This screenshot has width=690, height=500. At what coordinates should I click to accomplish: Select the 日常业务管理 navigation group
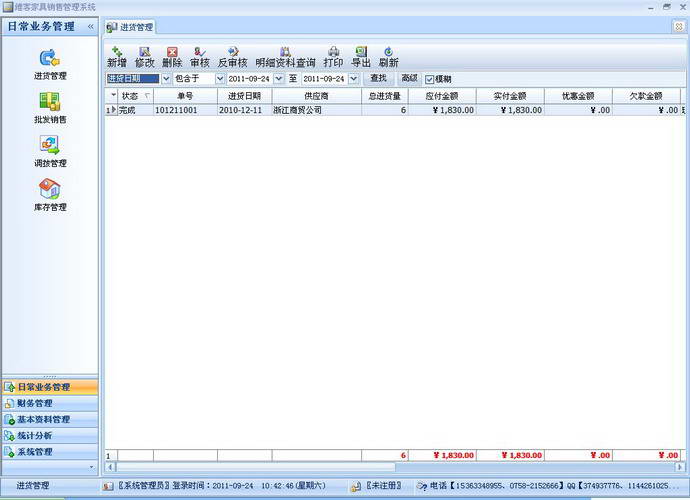50,387
